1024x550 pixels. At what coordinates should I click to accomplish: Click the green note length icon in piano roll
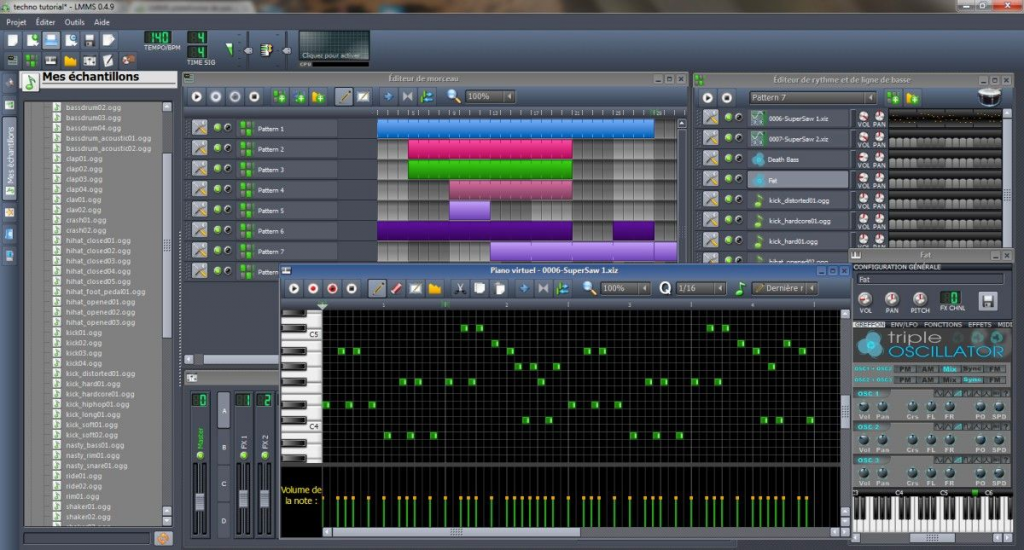click(740, 288)
